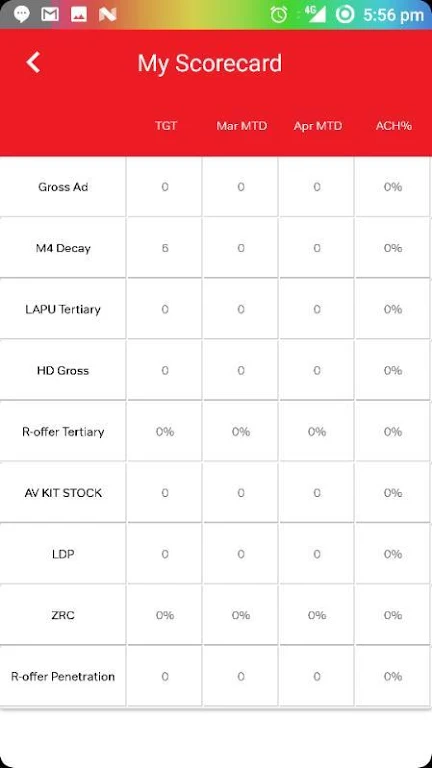Tap the back arrow in header

point(33,63)
